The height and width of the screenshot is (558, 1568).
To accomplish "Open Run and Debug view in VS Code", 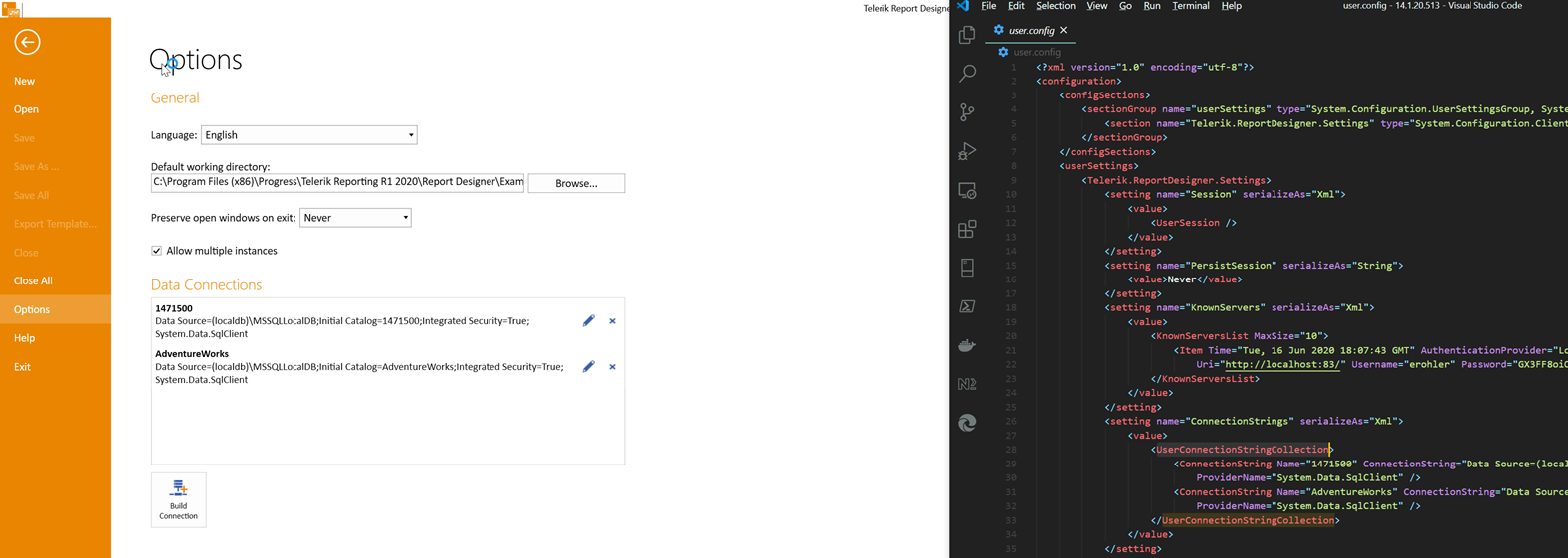I will point(967,151).
